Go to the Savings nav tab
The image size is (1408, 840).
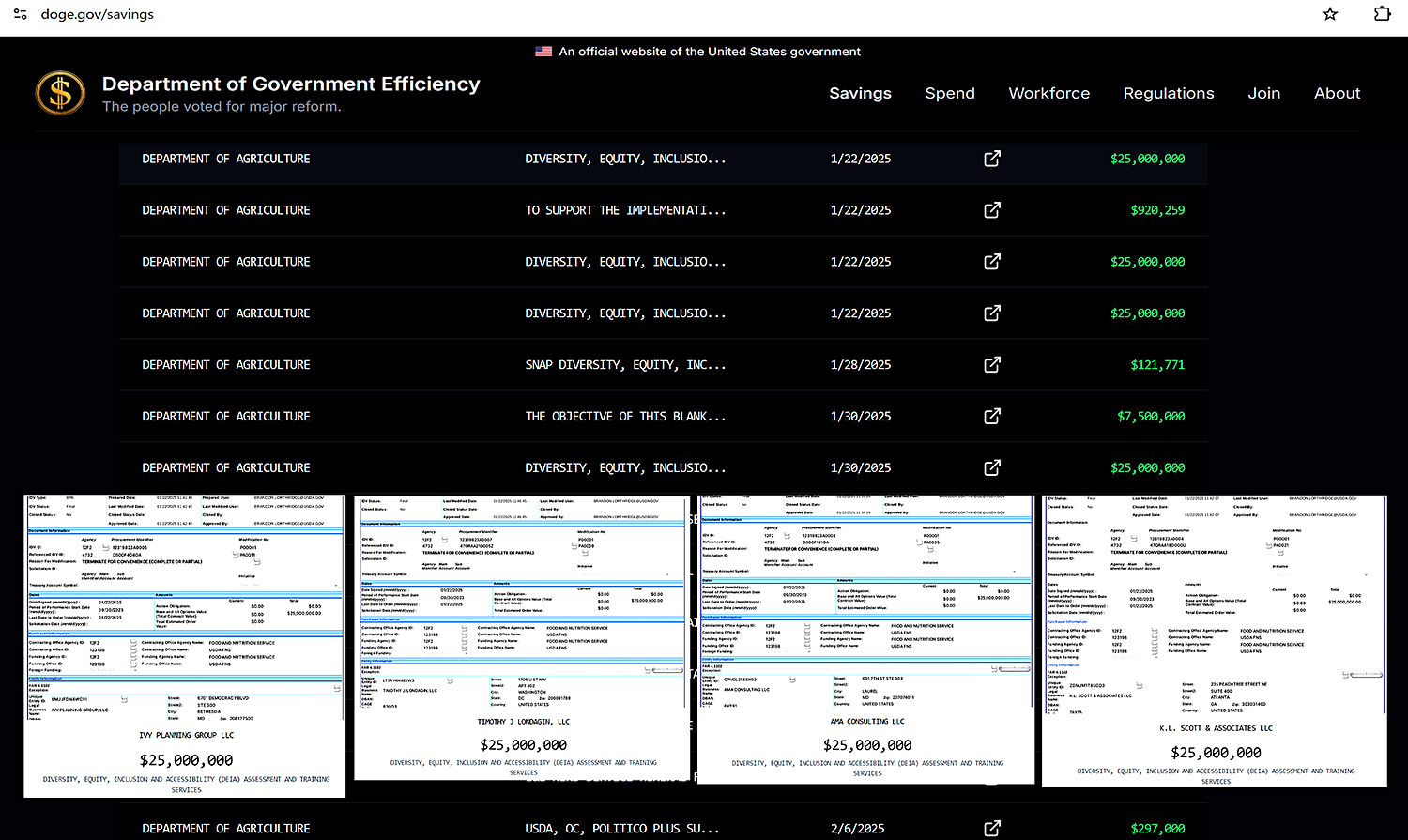(860, 94)
